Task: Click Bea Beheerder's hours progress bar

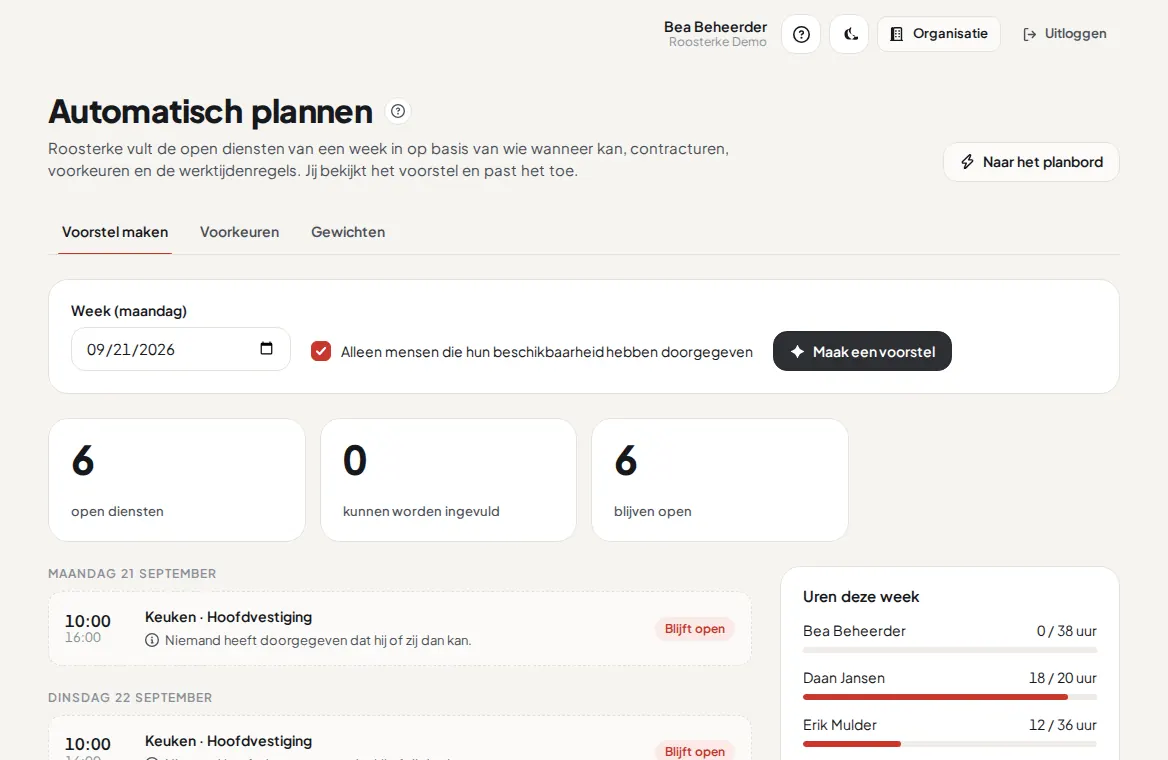Action: tap(950, 650)
